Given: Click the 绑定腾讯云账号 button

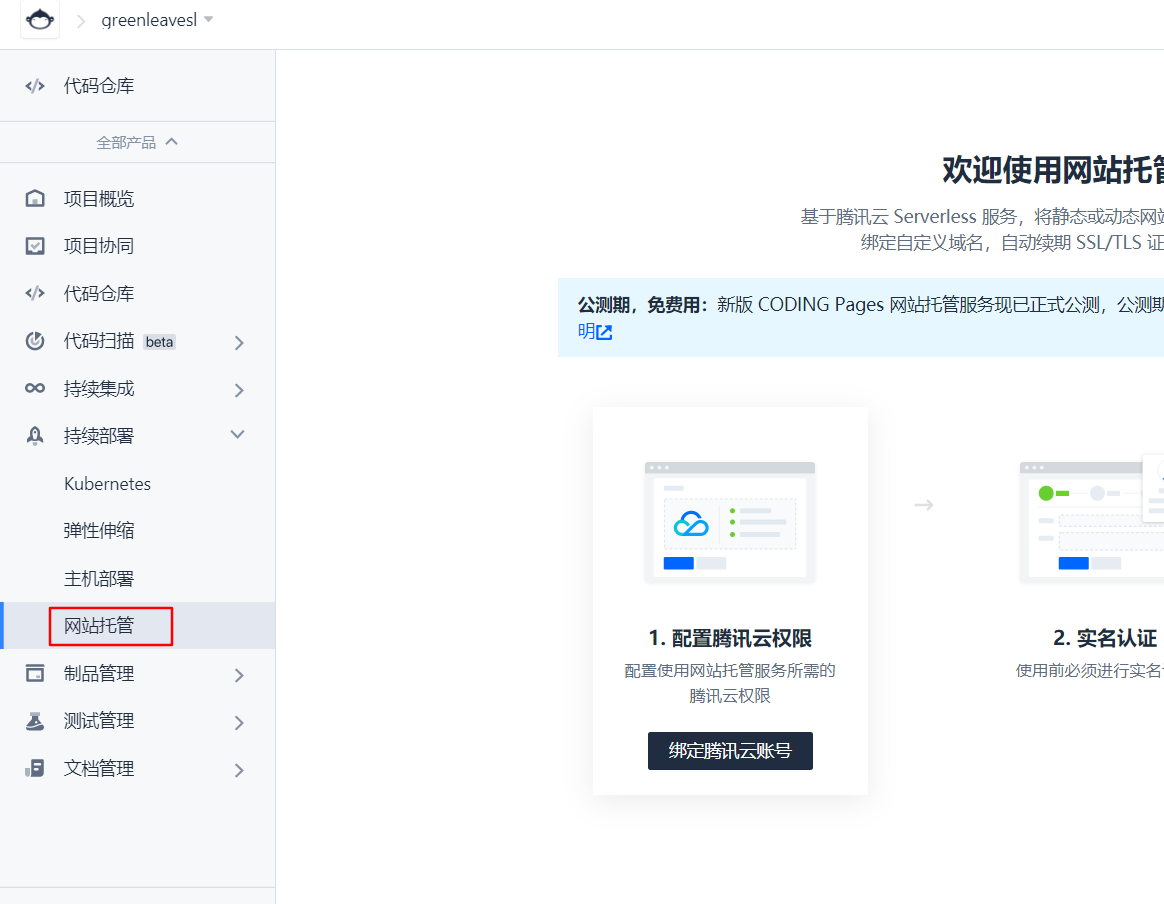Looking at the screenshot, I should click(x=730, y=750).
